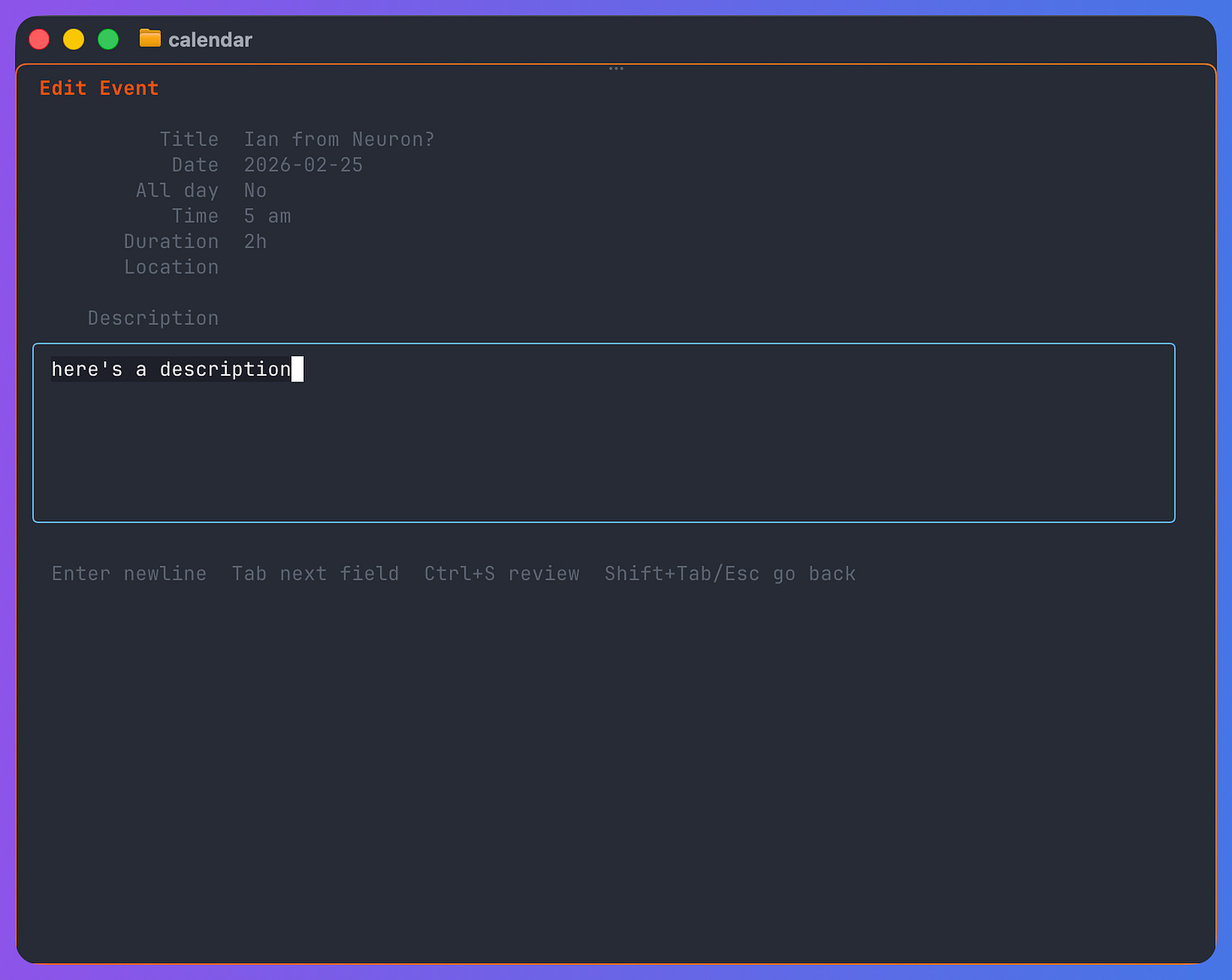Select the Date value 2026-02-25
Viewport: 1232px width, 980px height.
pyautogui.click(x=304, y=165)
